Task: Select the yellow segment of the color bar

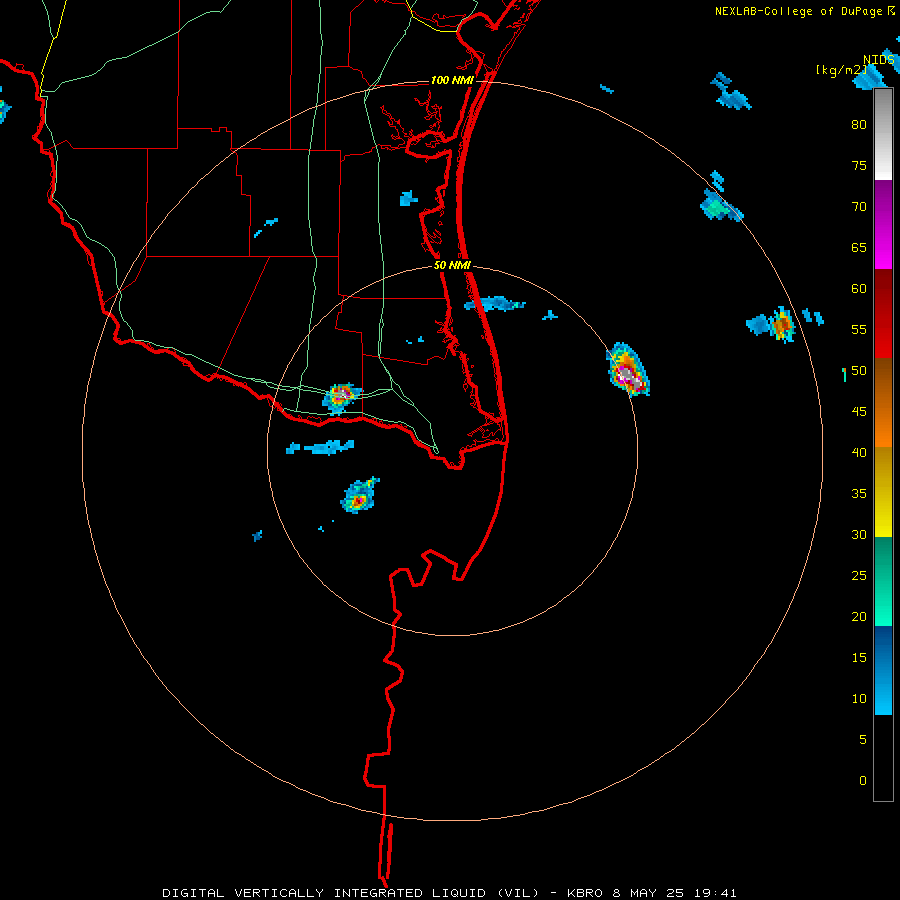Action: point(883,492)
